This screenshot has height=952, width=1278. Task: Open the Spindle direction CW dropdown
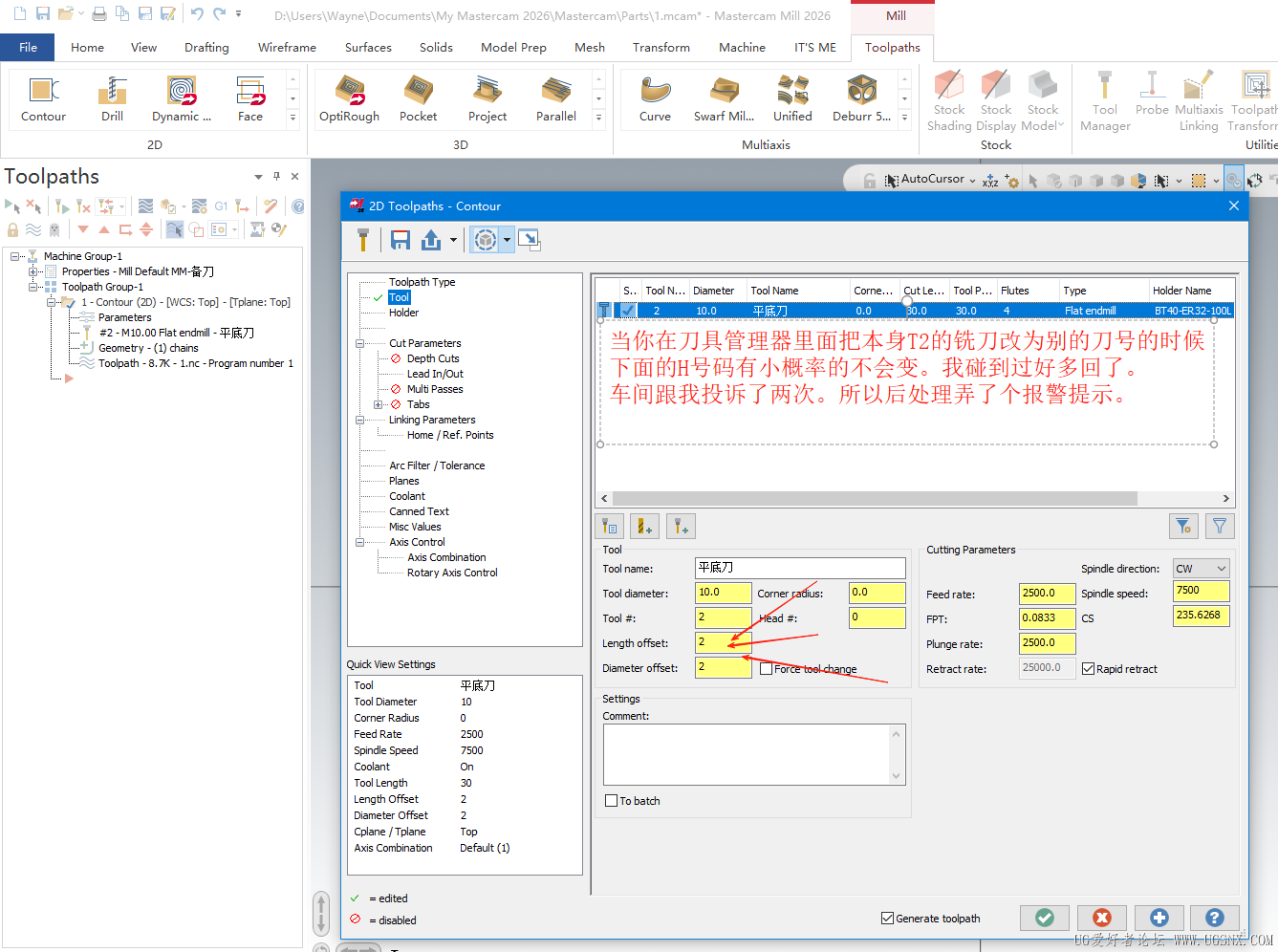coord(1201,569)
